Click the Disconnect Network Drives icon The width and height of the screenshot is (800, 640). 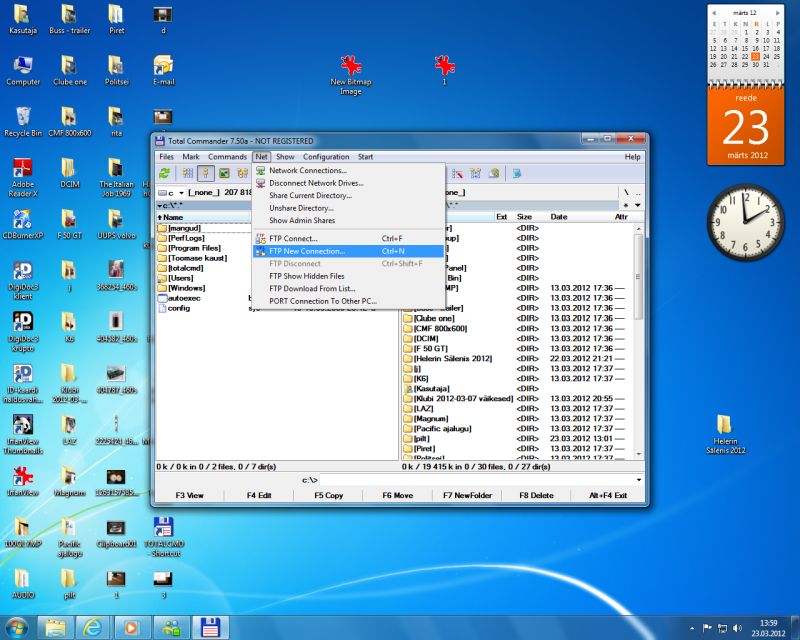(261, 183)
